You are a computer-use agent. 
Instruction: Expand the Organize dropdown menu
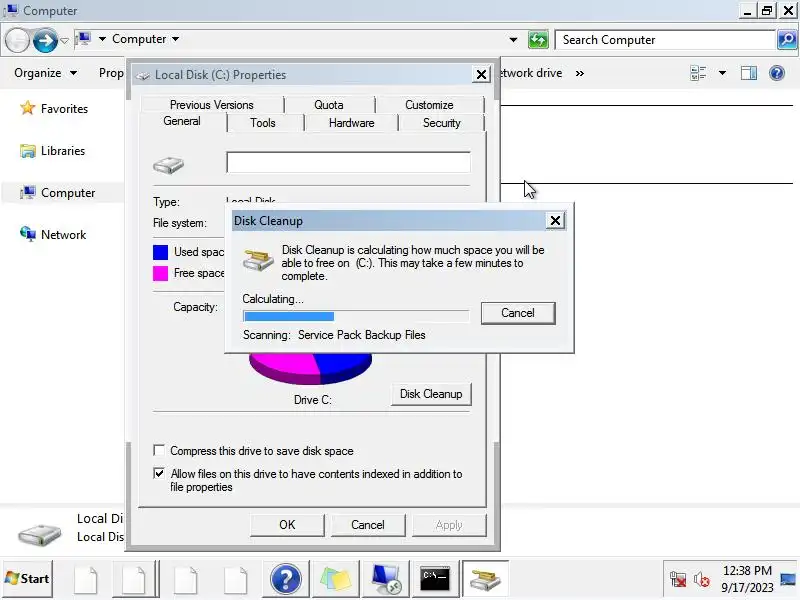tap(45, 73)
